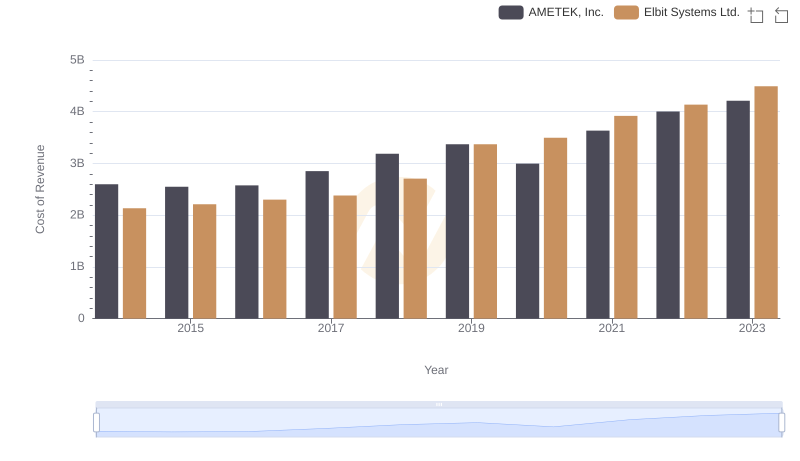800x461 pixels.
Task: Click the AMETEK, Inc. legend label
Action: (x=566, y=12)
